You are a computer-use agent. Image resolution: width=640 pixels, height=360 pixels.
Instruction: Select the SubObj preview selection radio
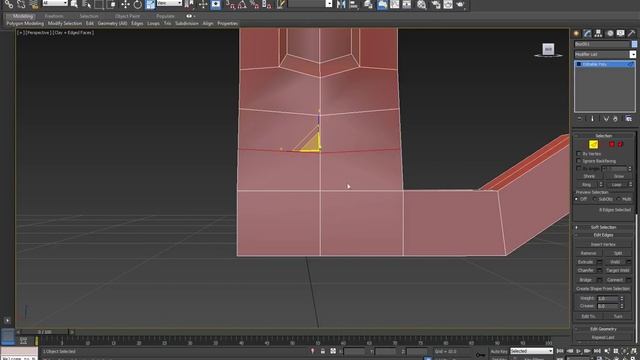594,199
